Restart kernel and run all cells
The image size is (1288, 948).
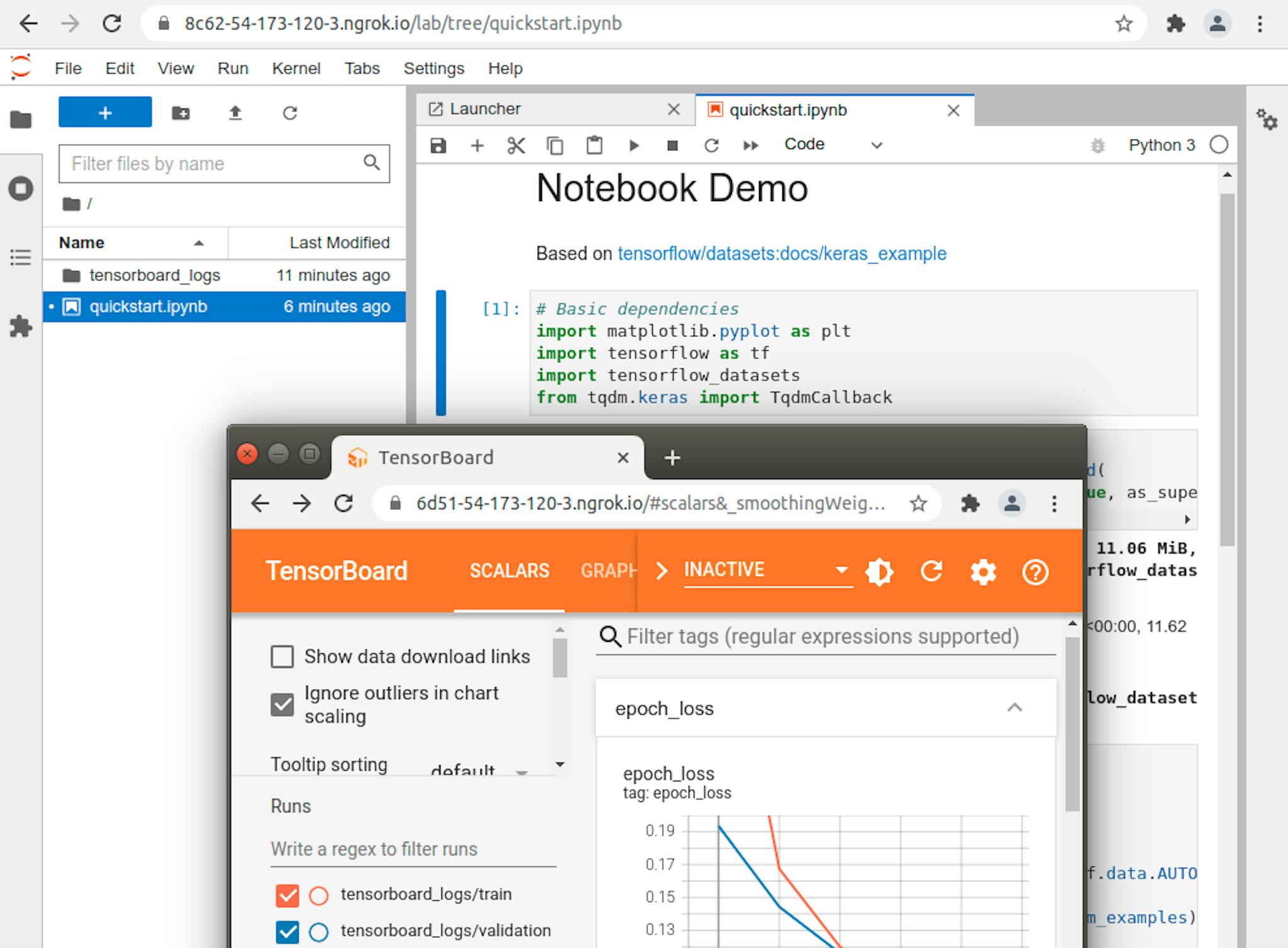pos(750,146)
